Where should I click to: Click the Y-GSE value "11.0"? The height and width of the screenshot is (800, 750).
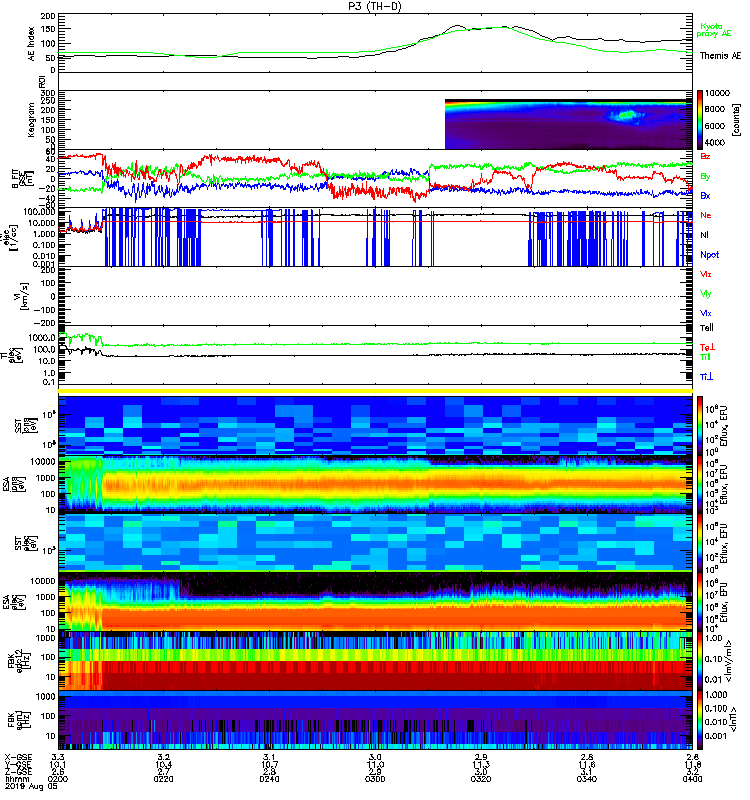[375, 765]
